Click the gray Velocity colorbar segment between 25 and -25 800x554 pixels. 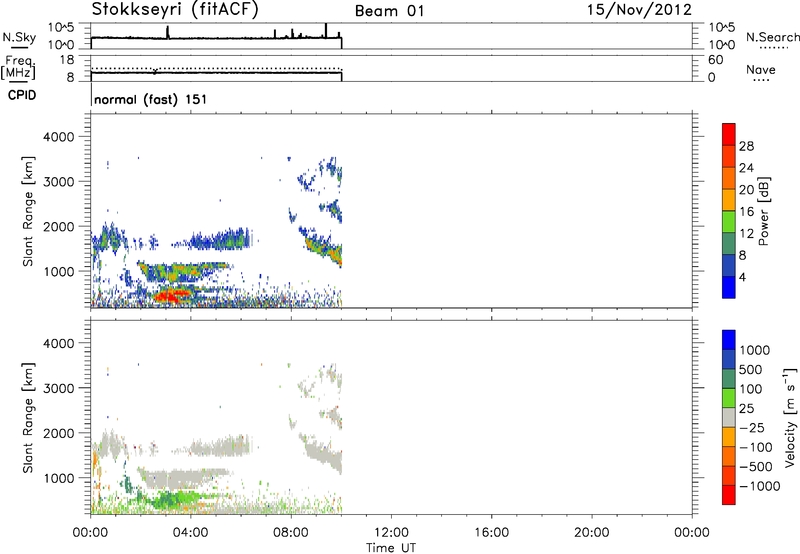point(729,418)
